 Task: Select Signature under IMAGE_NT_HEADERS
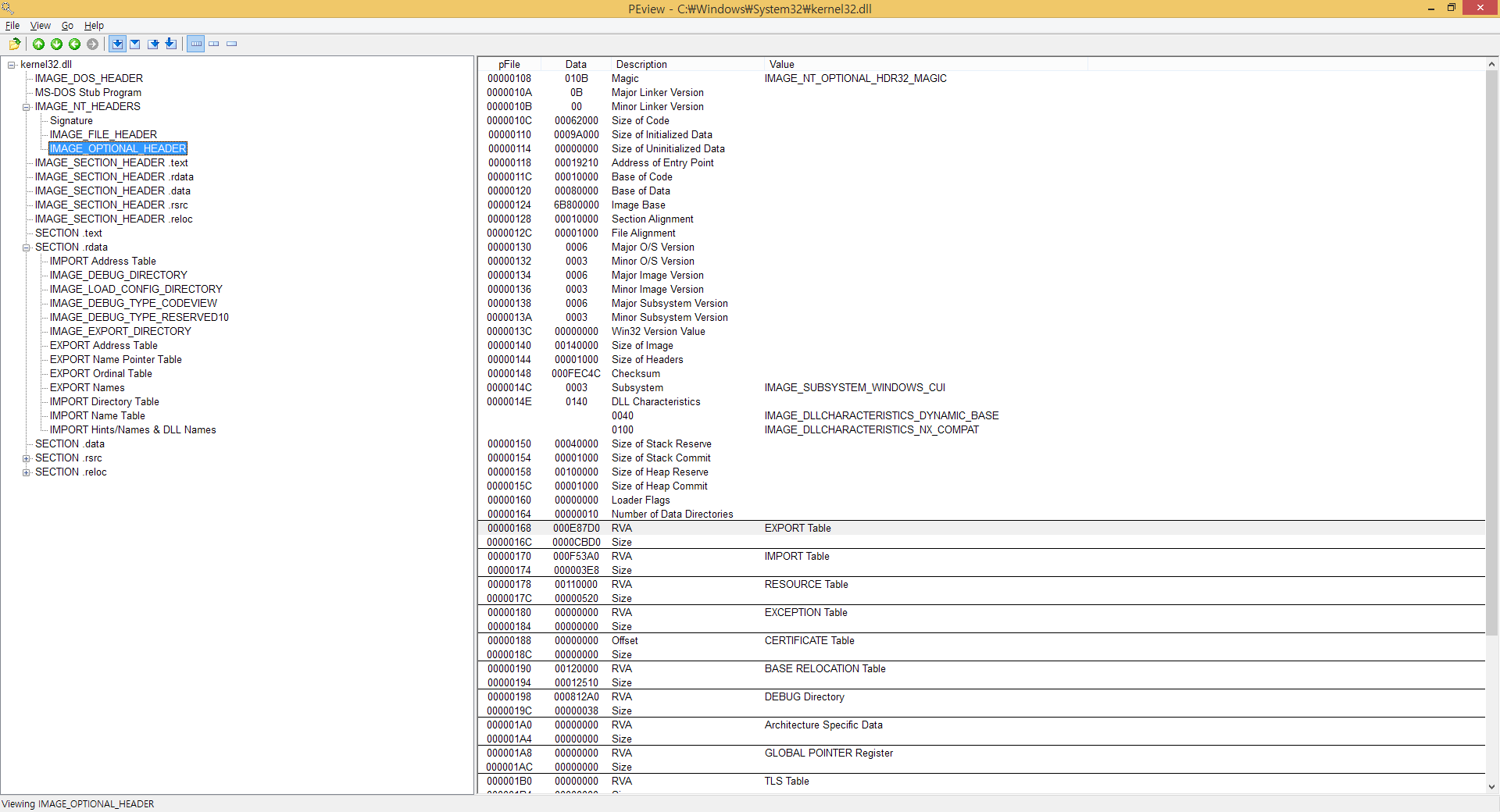click(71, 120)
